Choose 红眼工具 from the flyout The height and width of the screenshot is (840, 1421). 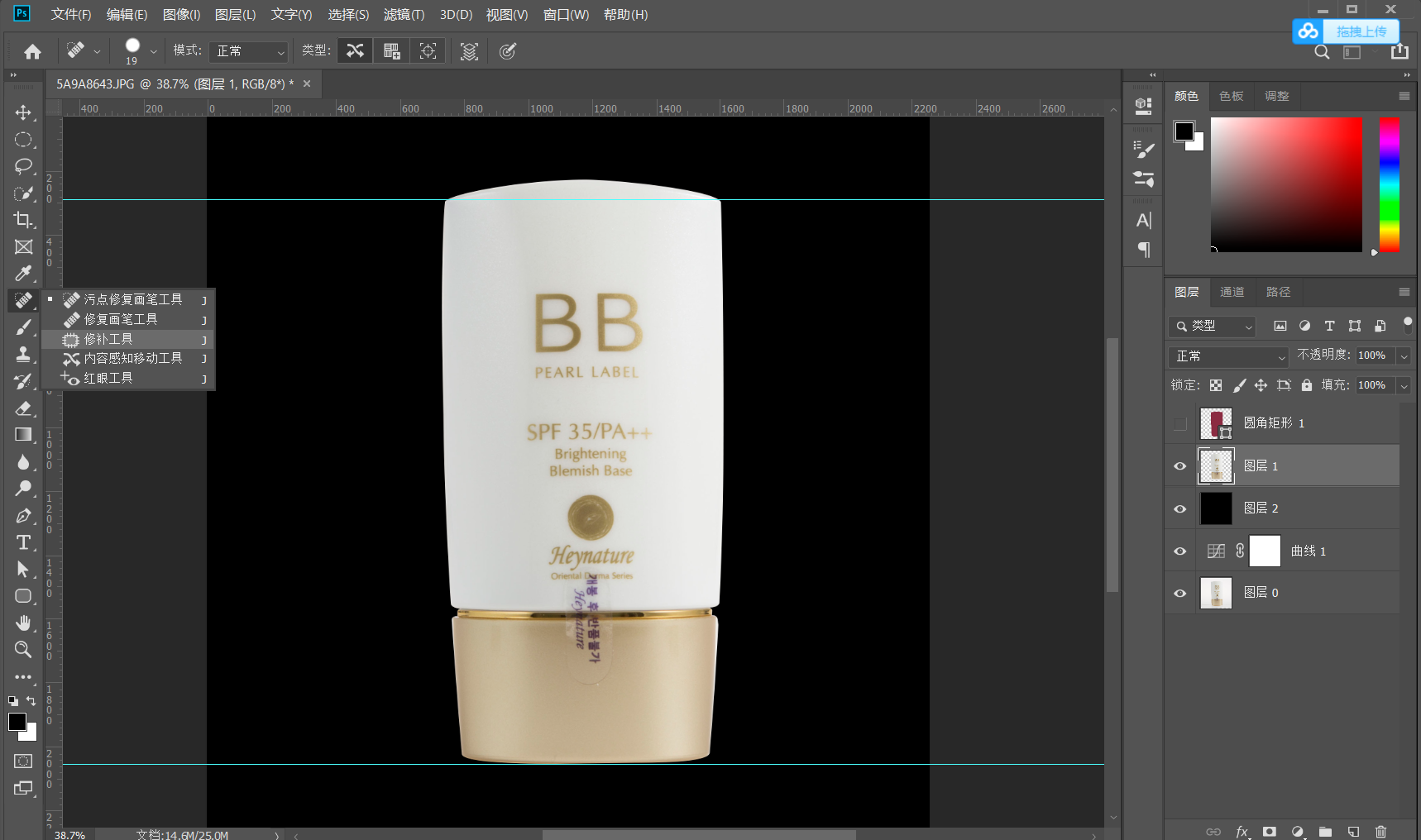(x=128, y=379)
